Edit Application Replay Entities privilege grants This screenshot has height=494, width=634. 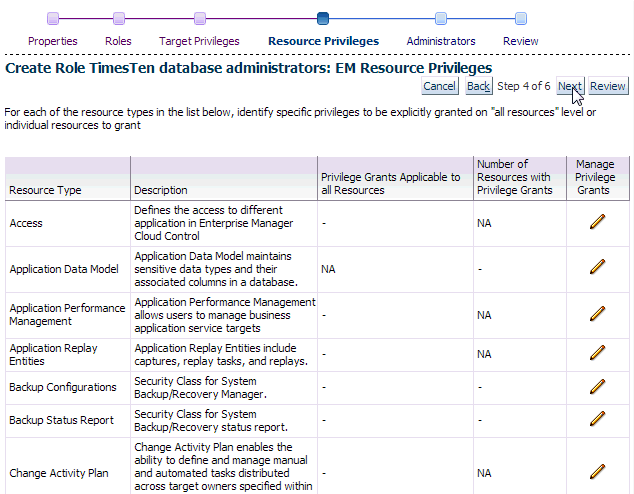[x=597, y=353]
